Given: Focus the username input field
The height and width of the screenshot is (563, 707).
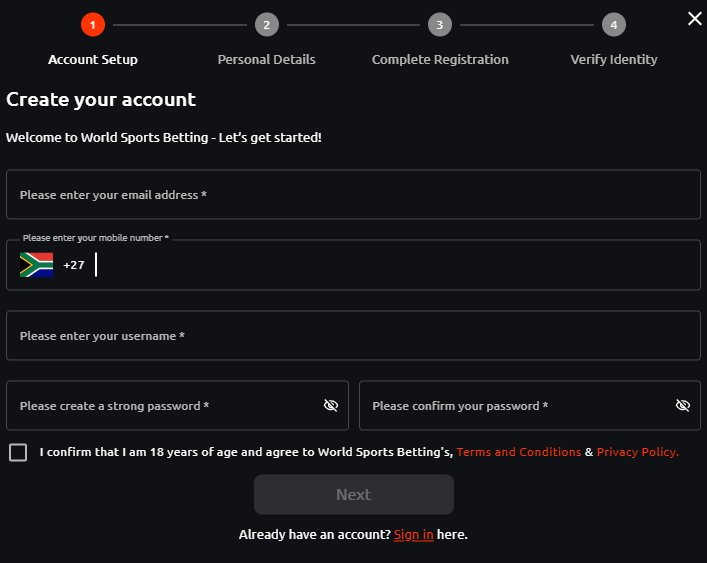Looking at the screenshot, I should (x=353, y=336).
